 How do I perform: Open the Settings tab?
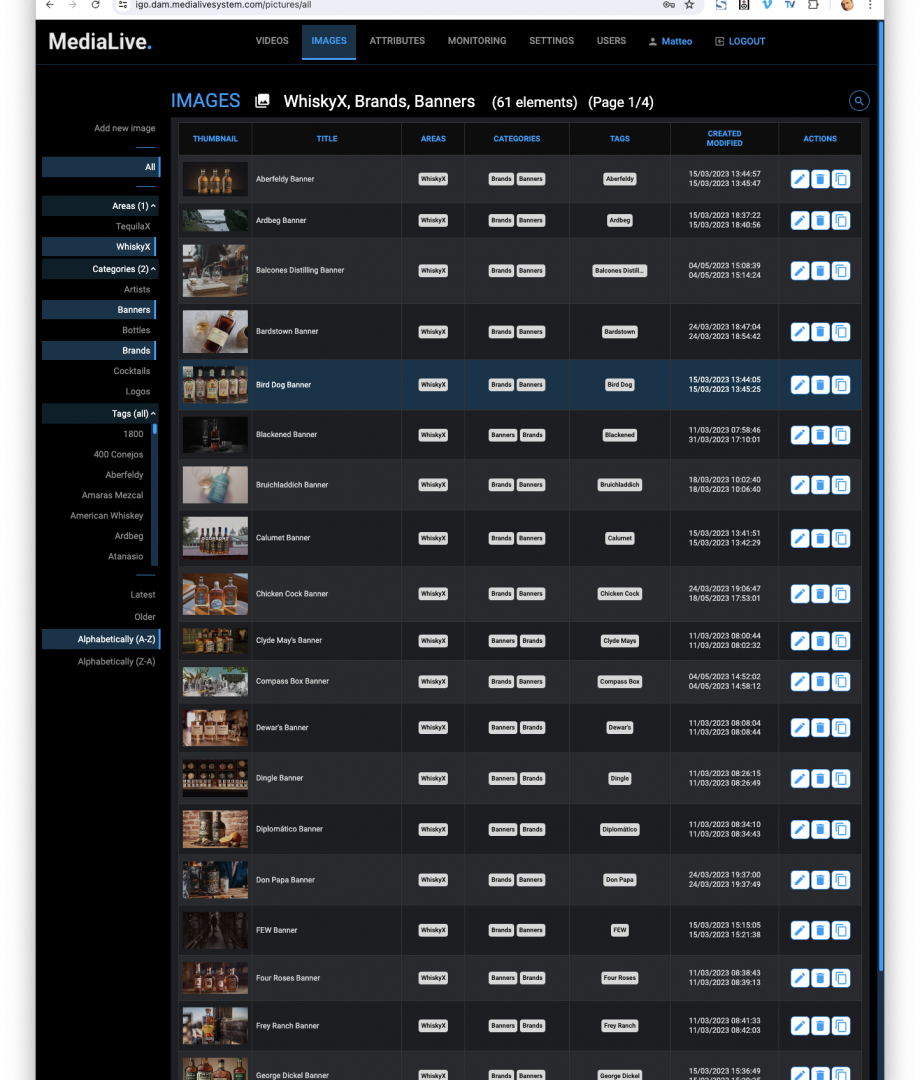pos(552,41)
